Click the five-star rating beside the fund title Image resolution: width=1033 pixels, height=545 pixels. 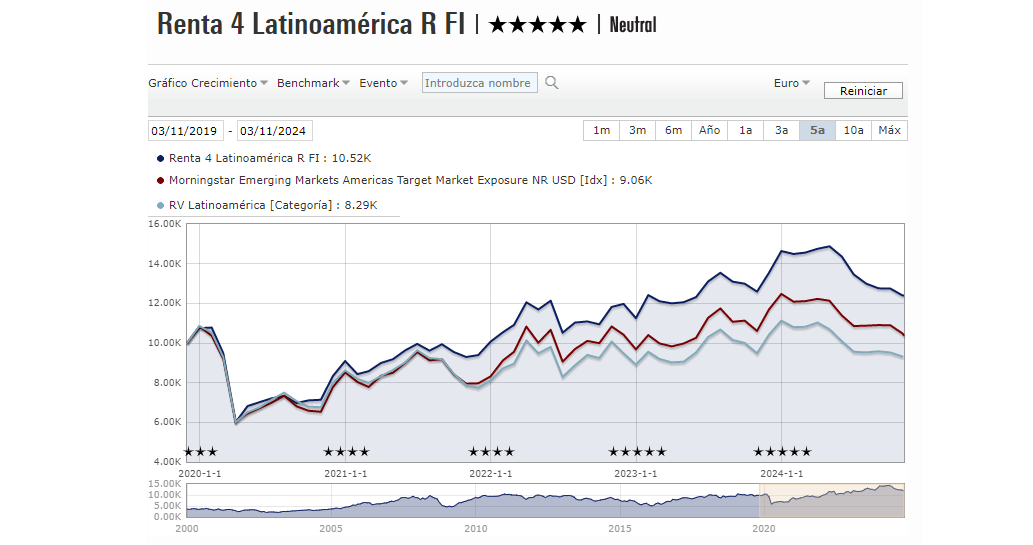point(538,26)
